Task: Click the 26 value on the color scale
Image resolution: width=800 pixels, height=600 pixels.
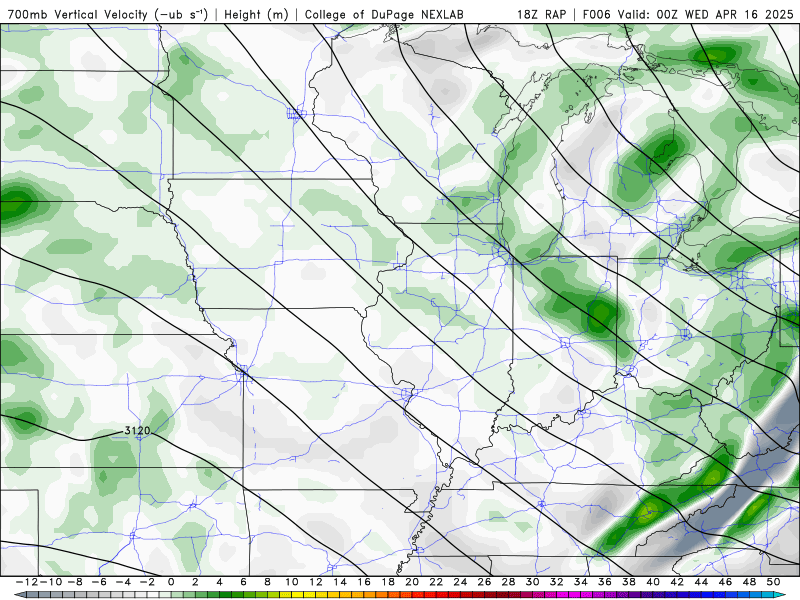Action: tap(484, 582)
